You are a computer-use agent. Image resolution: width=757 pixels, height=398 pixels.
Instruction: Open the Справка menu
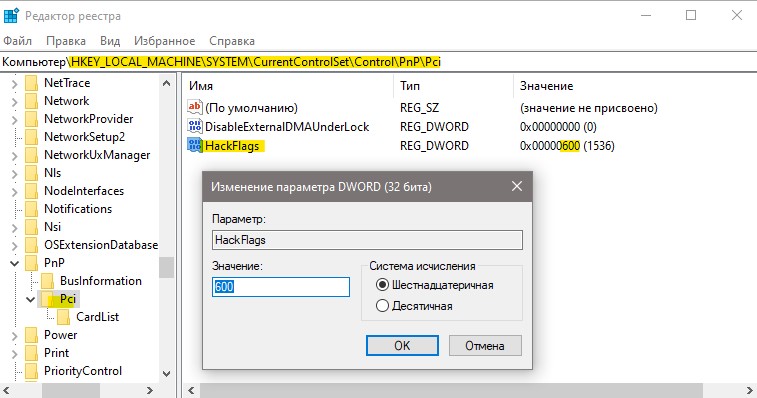[232, 41]
